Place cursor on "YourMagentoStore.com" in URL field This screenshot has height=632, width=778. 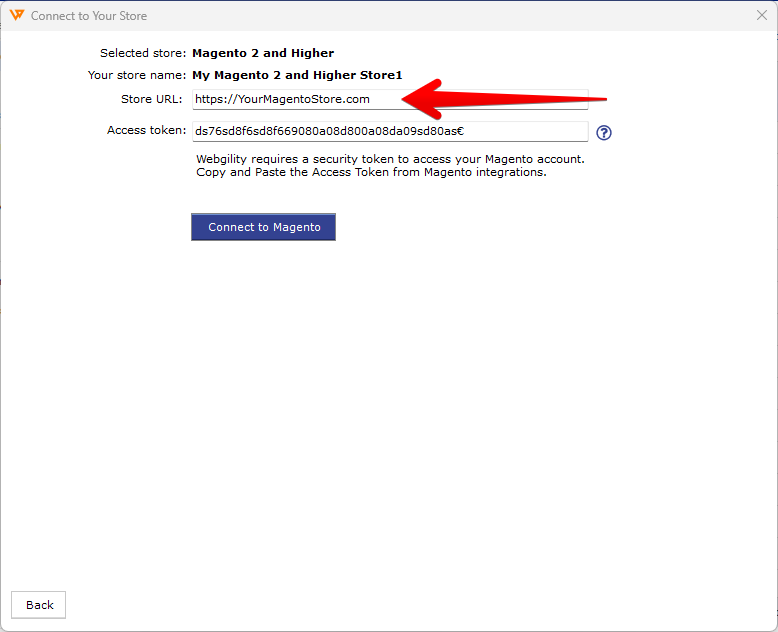303,99
